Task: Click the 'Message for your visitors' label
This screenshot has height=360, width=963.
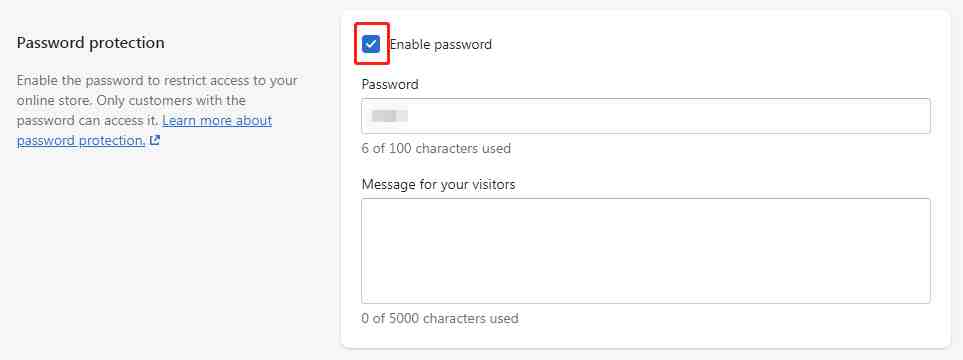Action: 439,184
